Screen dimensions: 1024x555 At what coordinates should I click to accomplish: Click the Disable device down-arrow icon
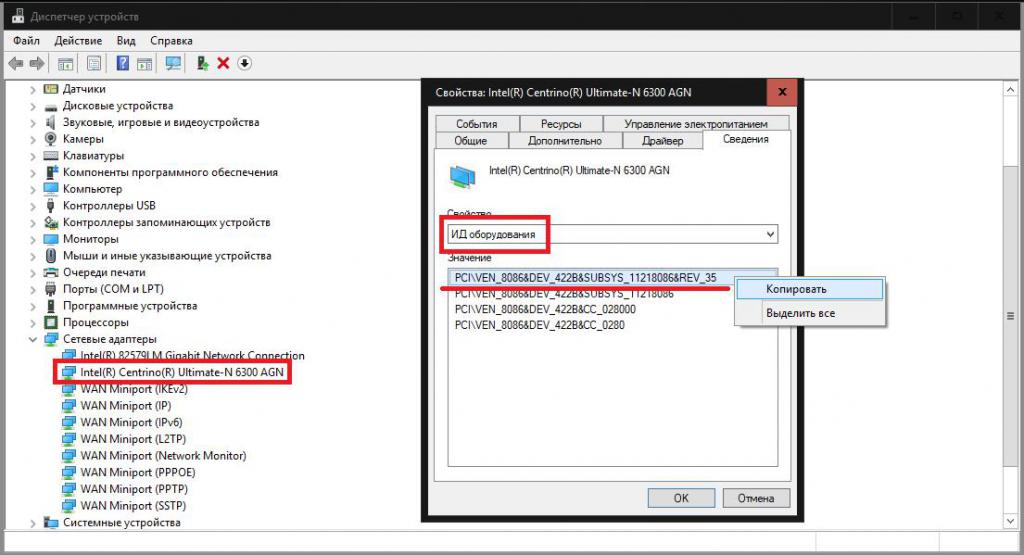(244, 63)
